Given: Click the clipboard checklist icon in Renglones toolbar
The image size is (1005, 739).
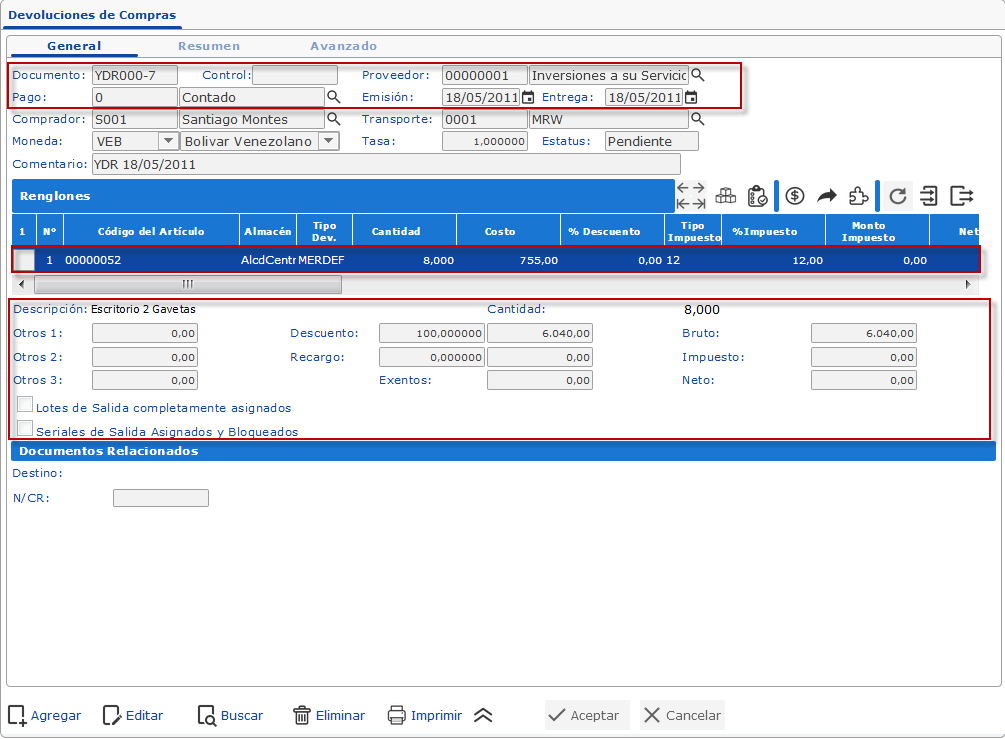Looking at the screenshot, I should [x=757, y=196].
